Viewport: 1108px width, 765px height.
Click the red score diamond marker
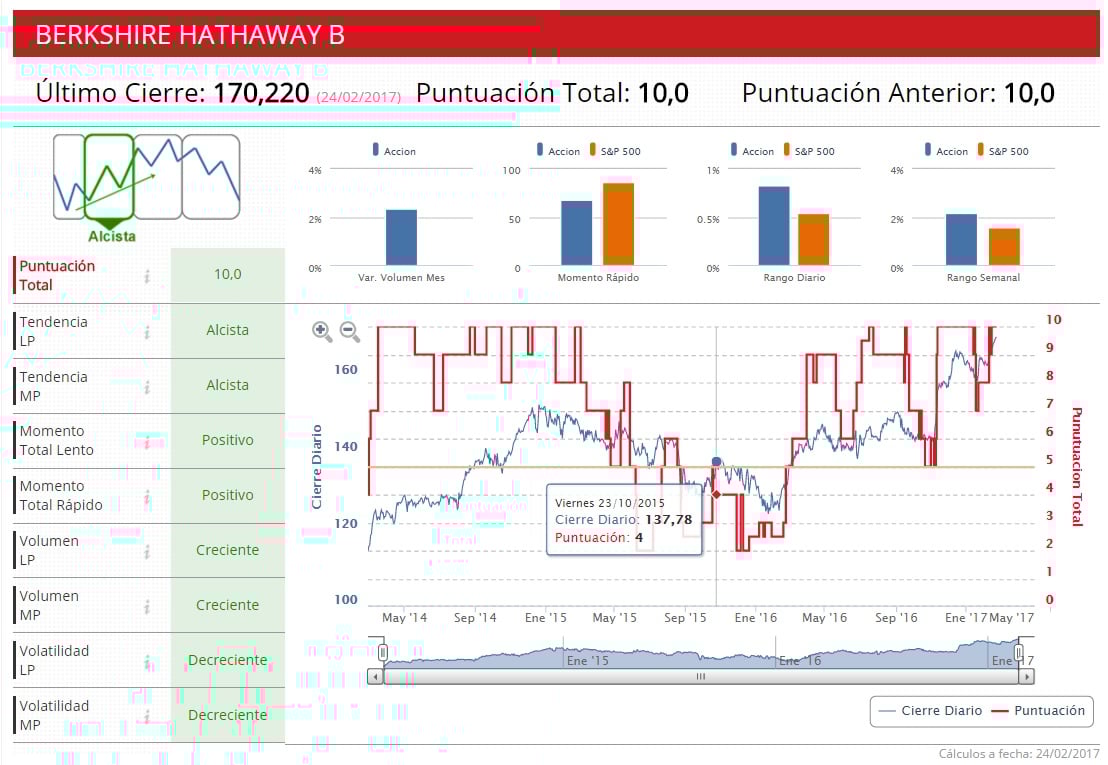point(717,494)
